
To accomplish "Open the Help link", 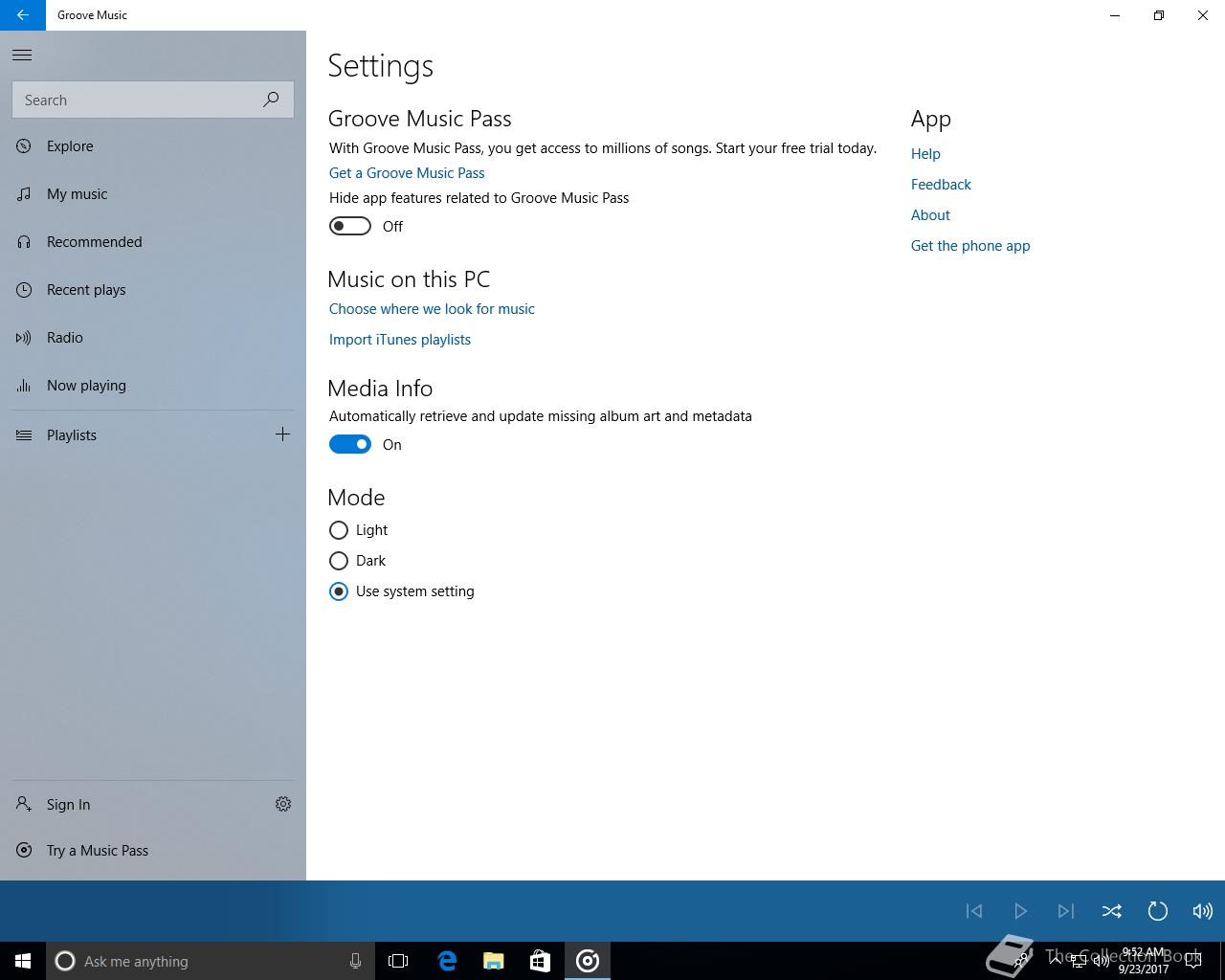I will coord(925,154).
